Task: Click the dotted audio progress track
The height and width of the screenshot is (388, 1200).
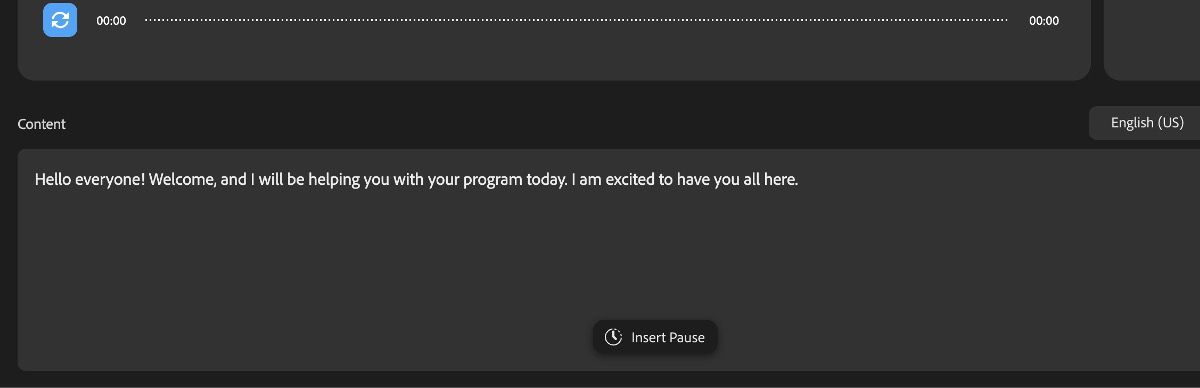Action: 576,20
